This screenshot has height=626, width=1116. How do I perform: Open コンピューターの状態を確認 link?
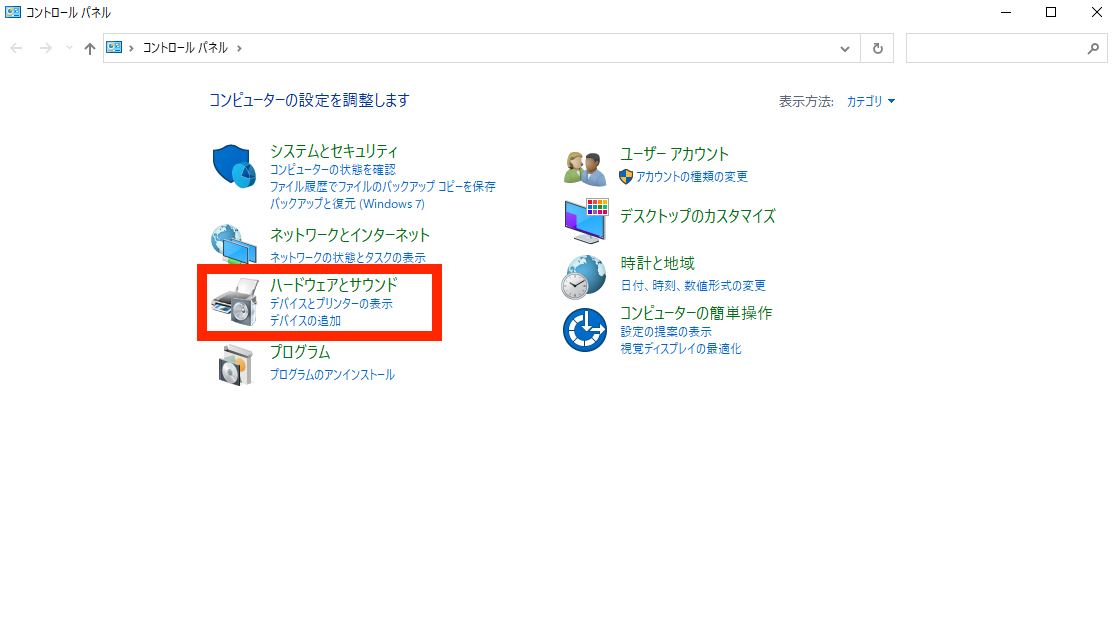pyautogui.click(x=332, y=169)
